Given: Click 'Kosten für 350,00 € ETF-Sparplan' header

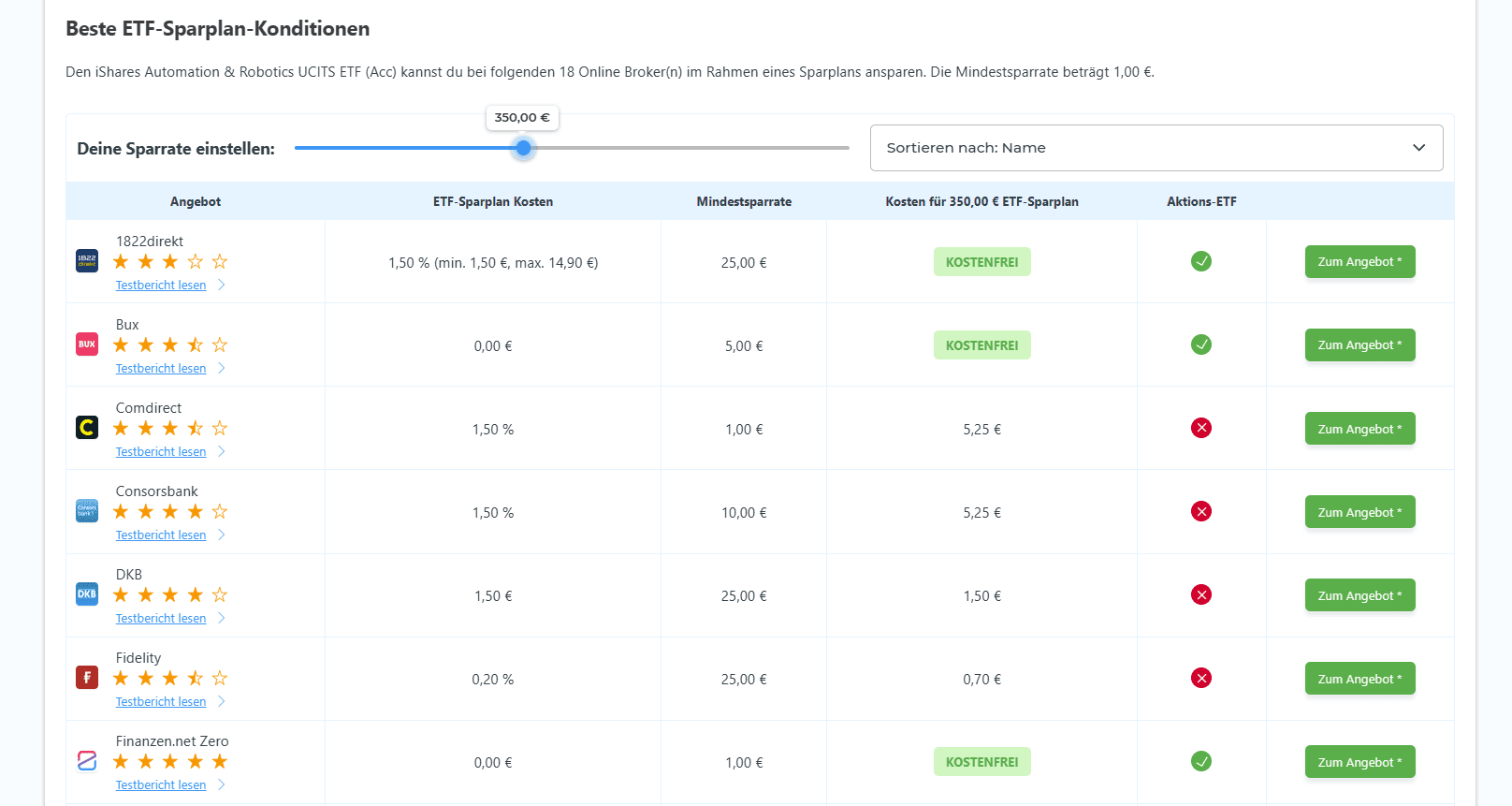Looking at the screenshot, I should click(x=981, y=201).
